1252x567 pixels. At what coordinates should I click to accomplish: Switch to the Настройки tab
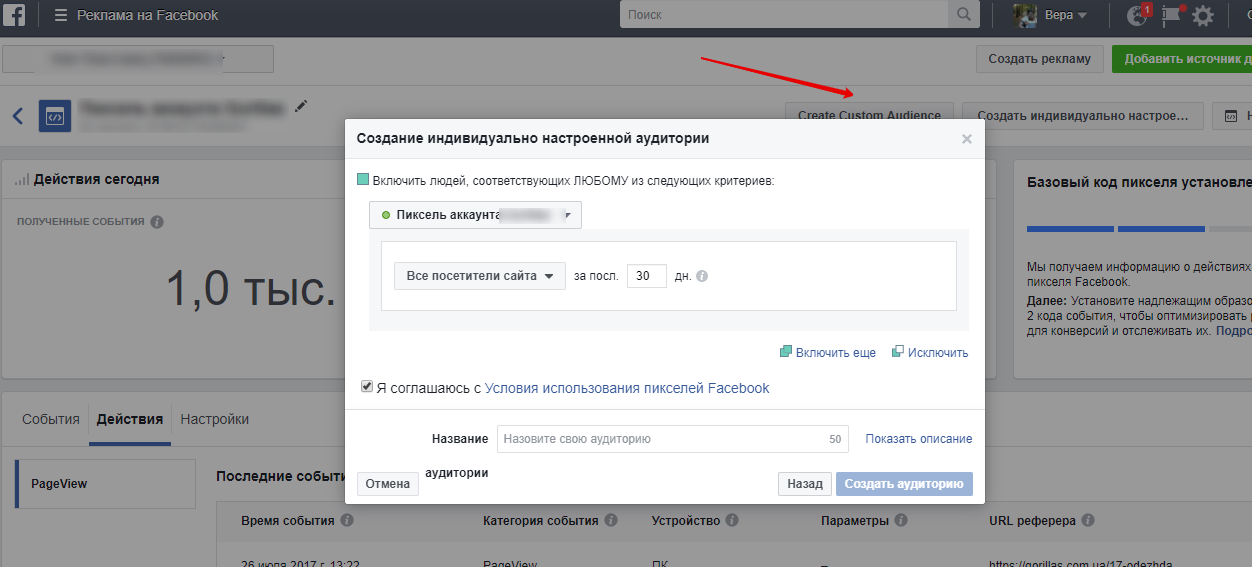click(214, 419)
